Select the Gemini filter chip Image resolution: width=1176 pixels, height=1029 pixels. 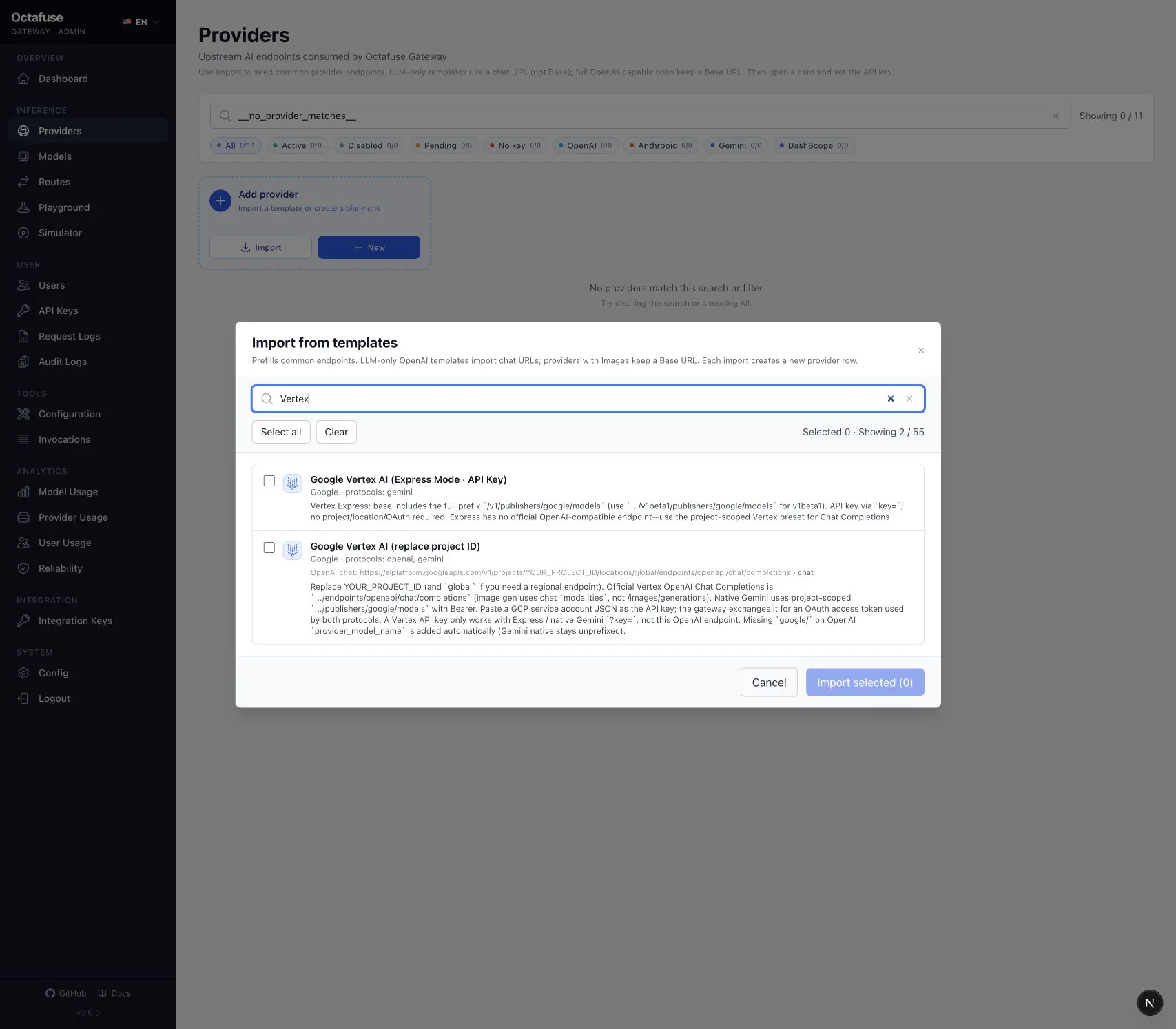pyautogui.click(x=736, y=145)
